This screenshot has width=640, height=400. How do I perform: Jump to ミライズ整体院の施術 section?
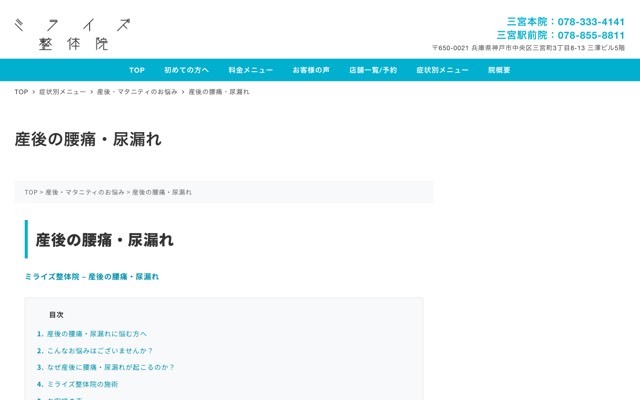82,384
